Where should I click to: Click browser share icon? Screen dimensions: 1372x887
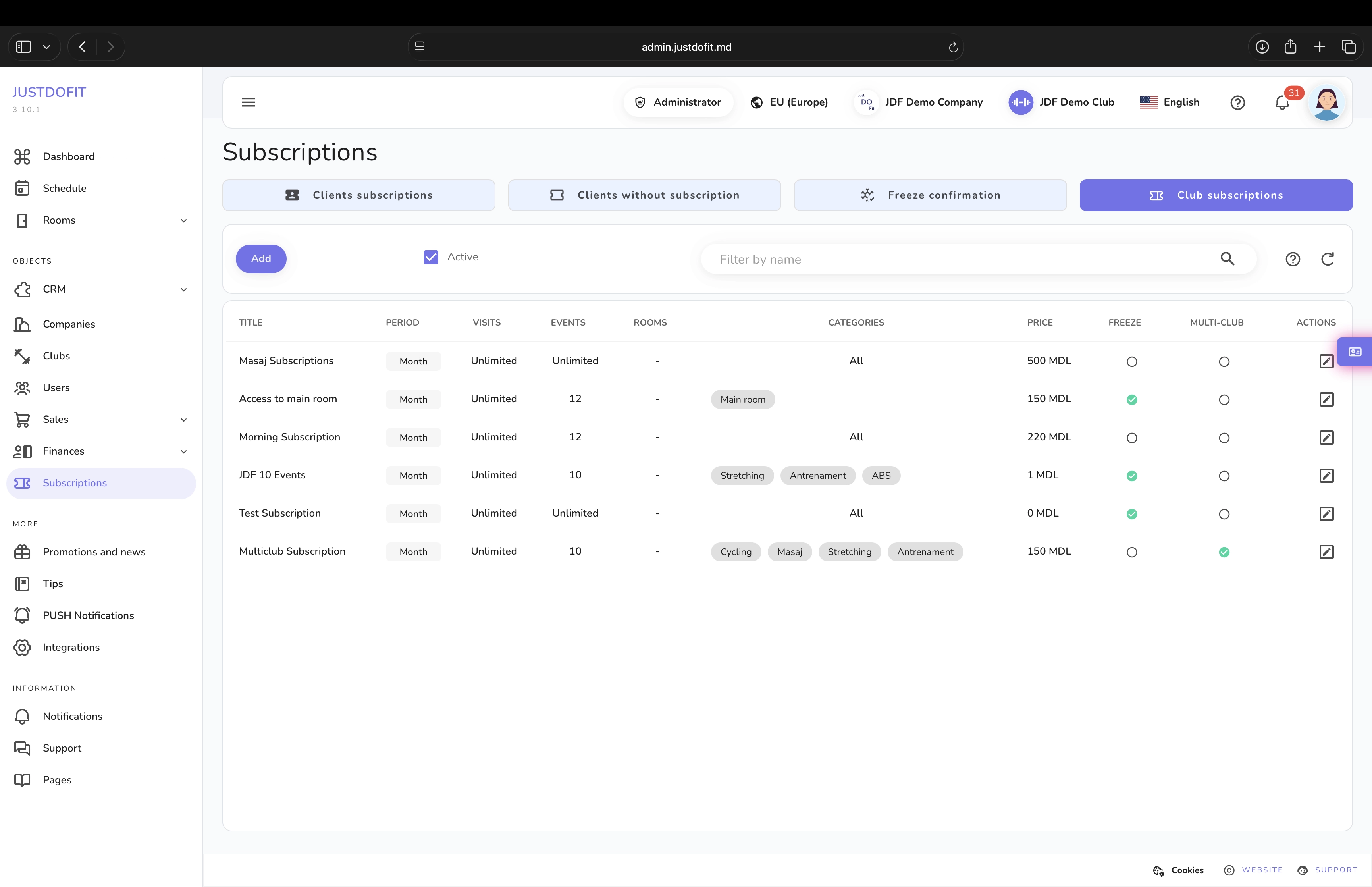point(1290,47)
